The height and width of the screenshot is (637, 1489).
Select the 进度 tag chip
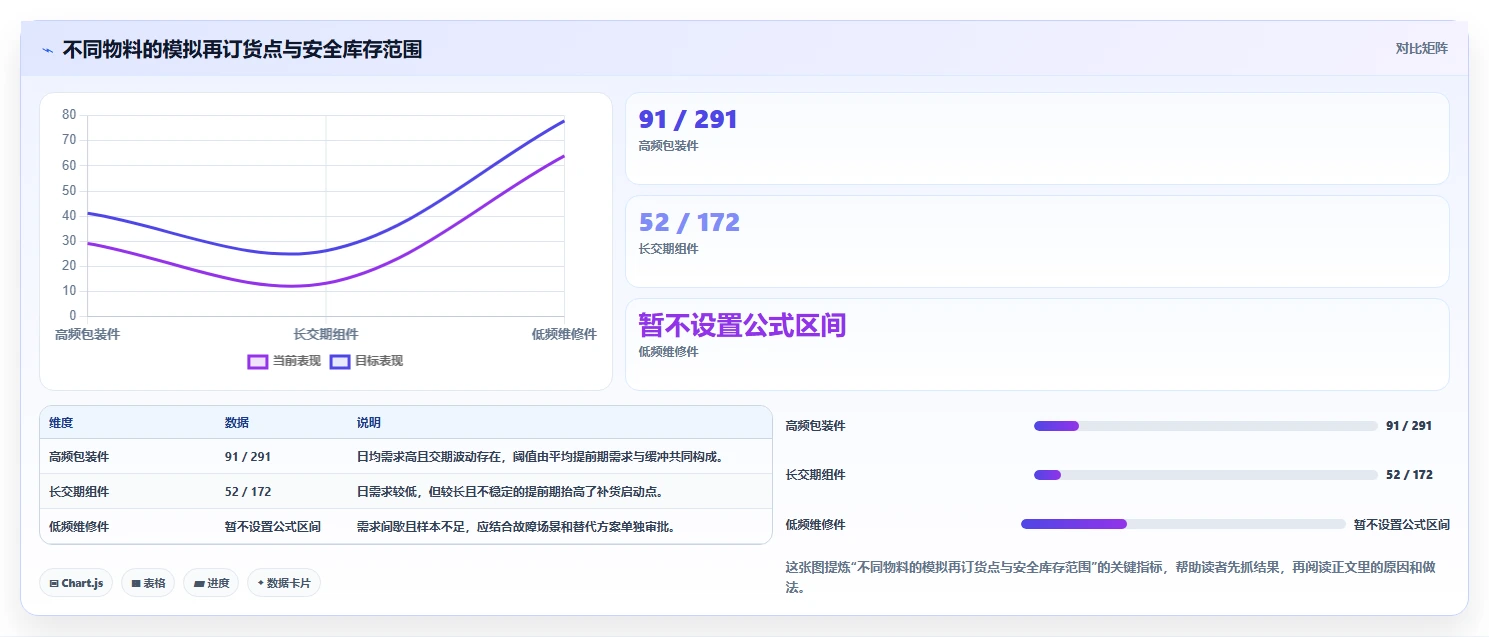(x=211, y=583)
